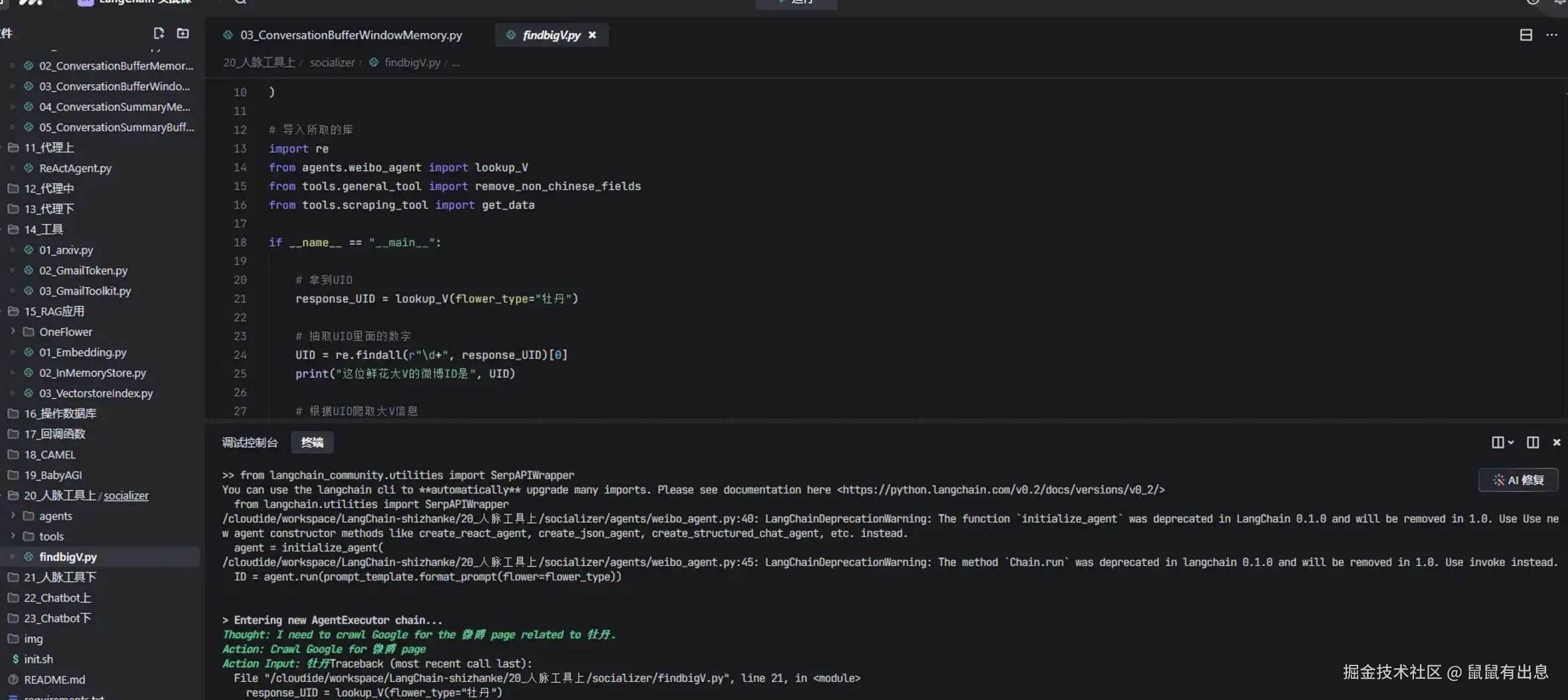Open the editor more options ellipsis
The height and width of the screenshot is (700, 1568).
coord(1551,35)
